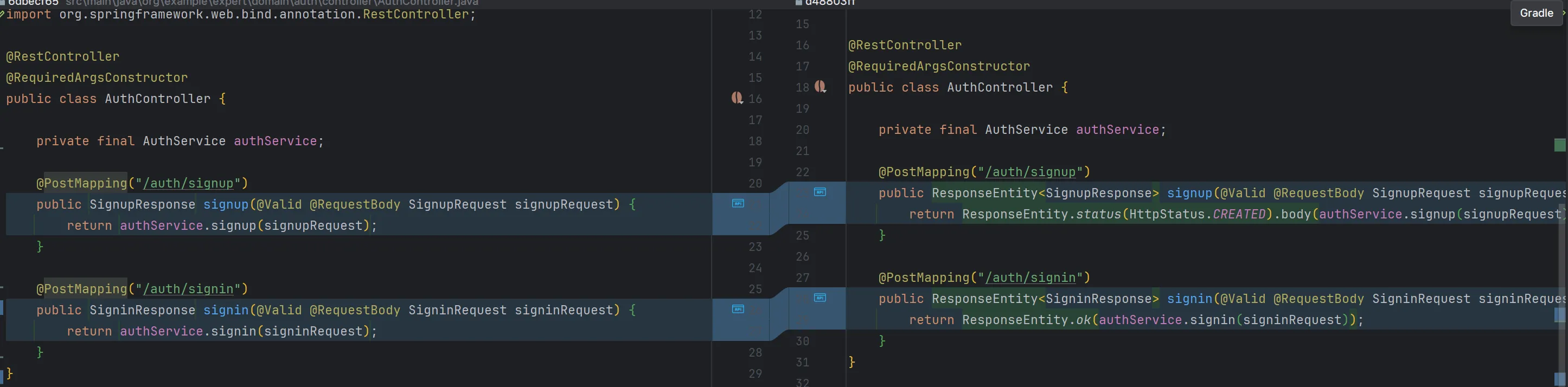
Task: Open endpoint gutter icon for right signup method
Action: 820,192
